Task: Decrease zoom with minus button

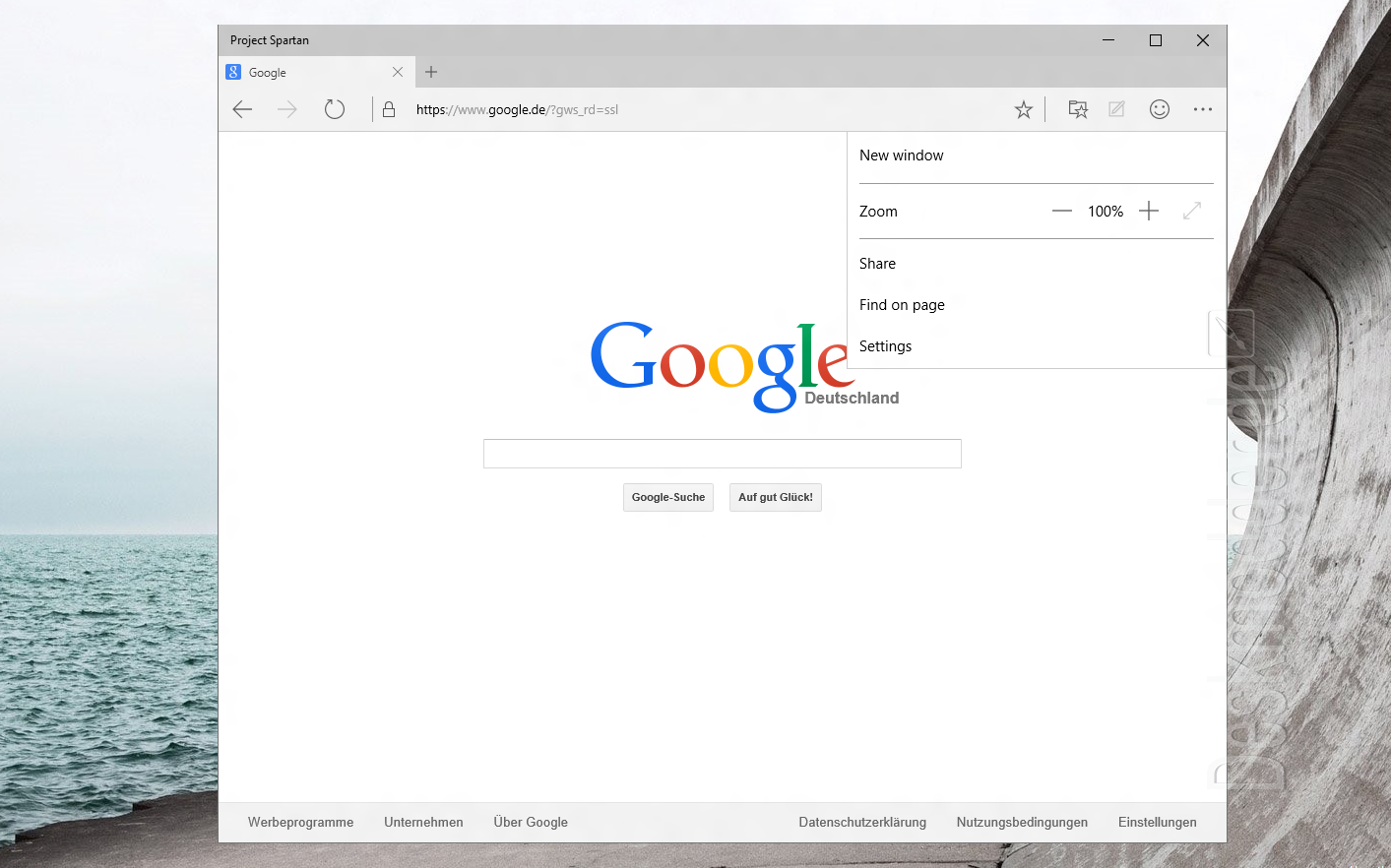Action: click(1061, 211)
